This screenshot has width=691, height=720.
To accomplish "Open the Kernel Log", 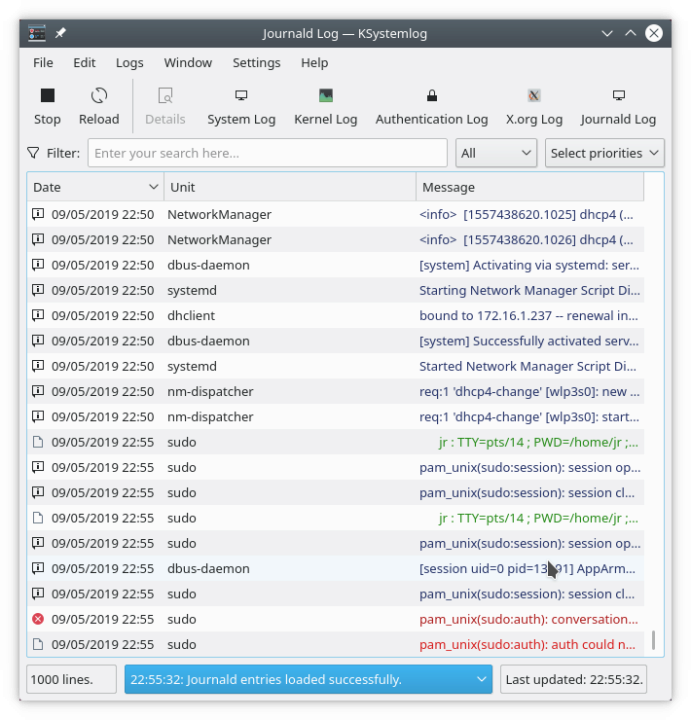I will pyautogui.click(x=325, y=106).
